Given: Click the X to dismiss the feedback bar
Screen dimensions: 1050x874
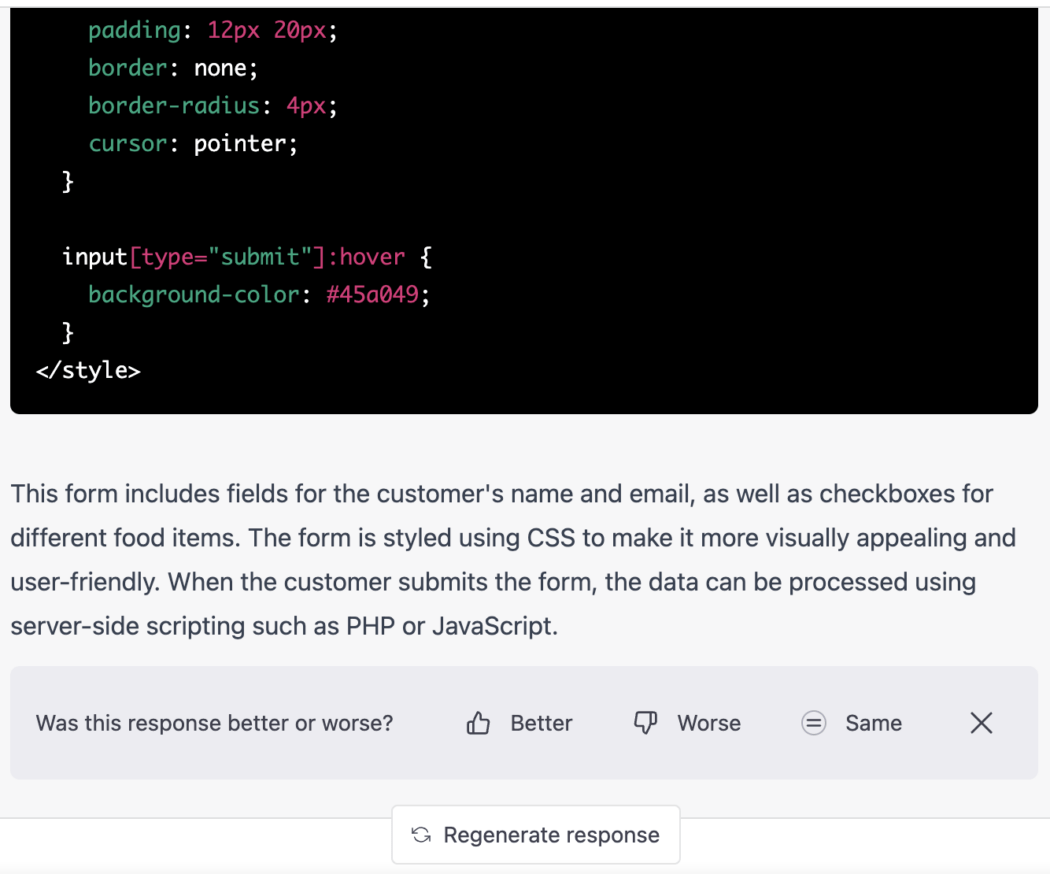Looking at the screenshot, I should tap(981, 722).
